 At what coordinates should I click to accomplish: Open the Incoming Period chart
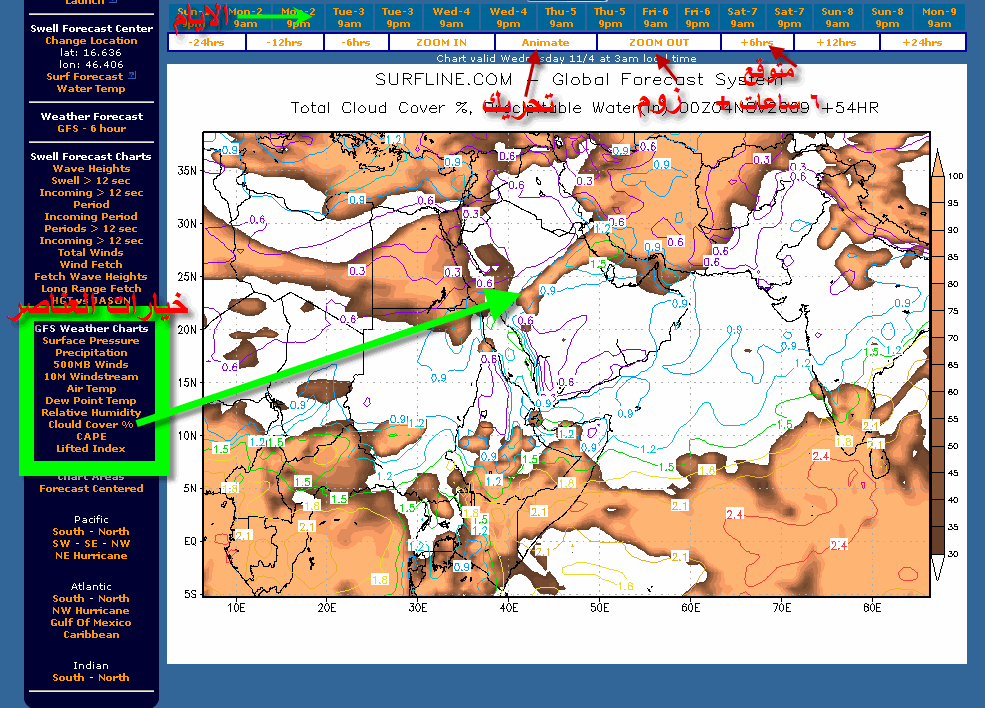pos(91,216)
